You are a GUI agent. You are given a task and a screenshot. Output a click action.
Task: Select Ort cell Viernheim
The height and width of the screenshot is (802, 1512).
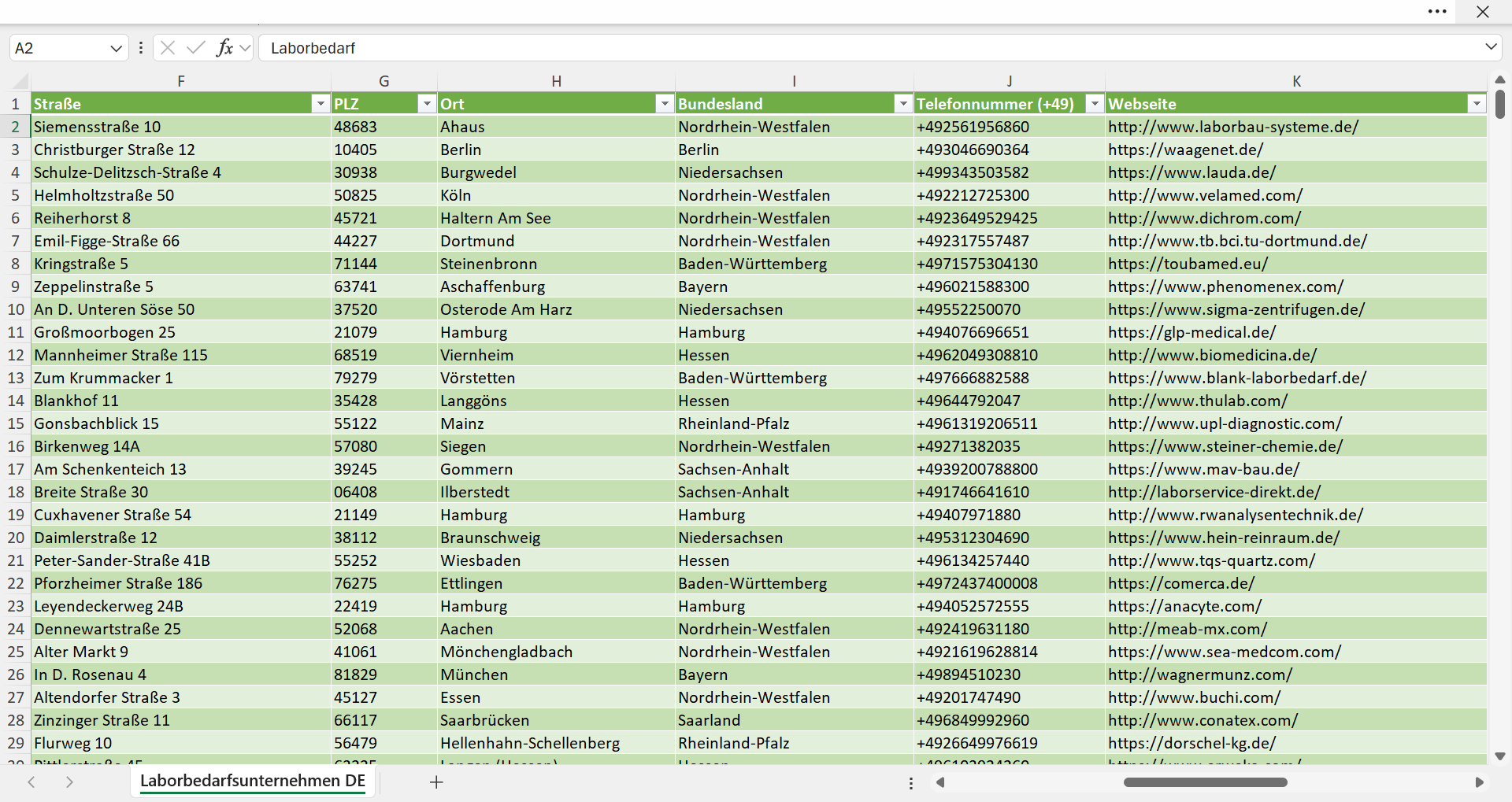coord(556,355)
